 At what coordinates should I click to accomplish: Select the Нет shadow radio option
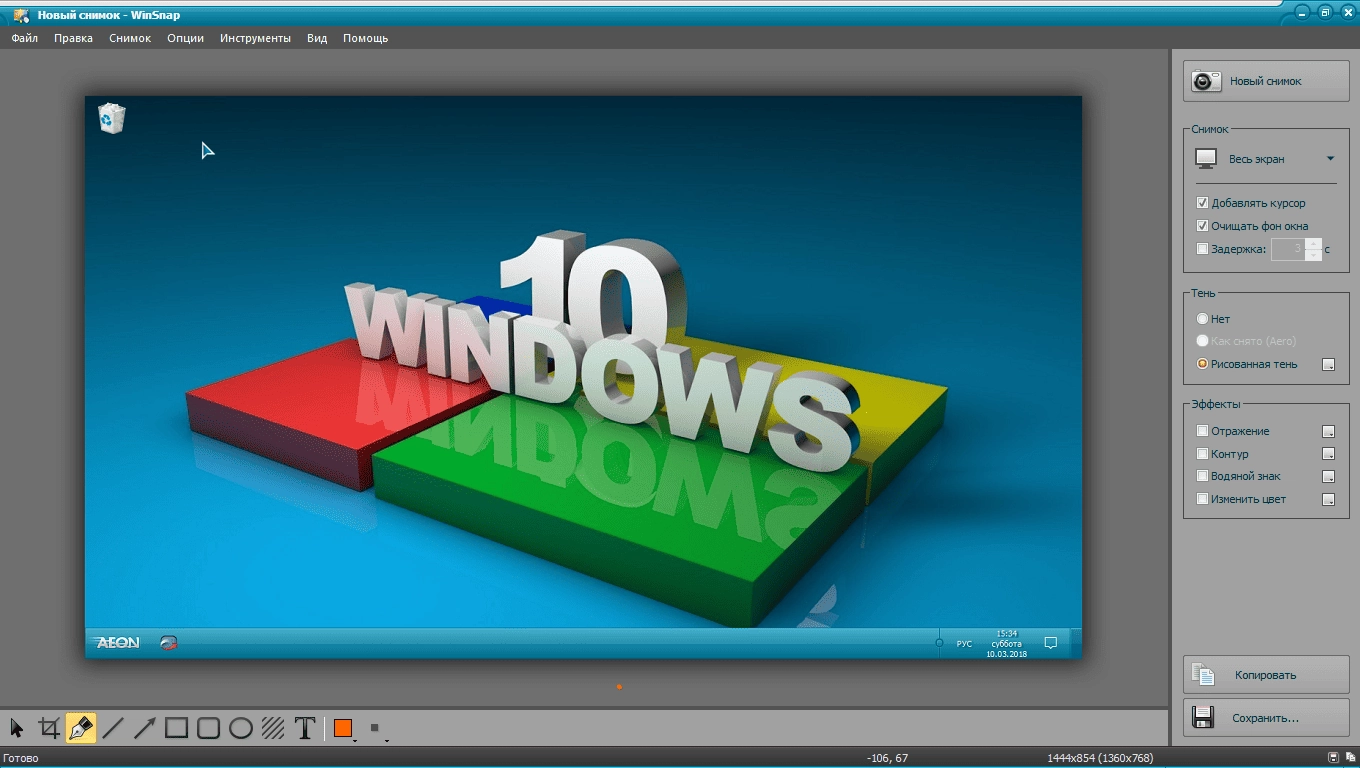[x=1202, y=319]
